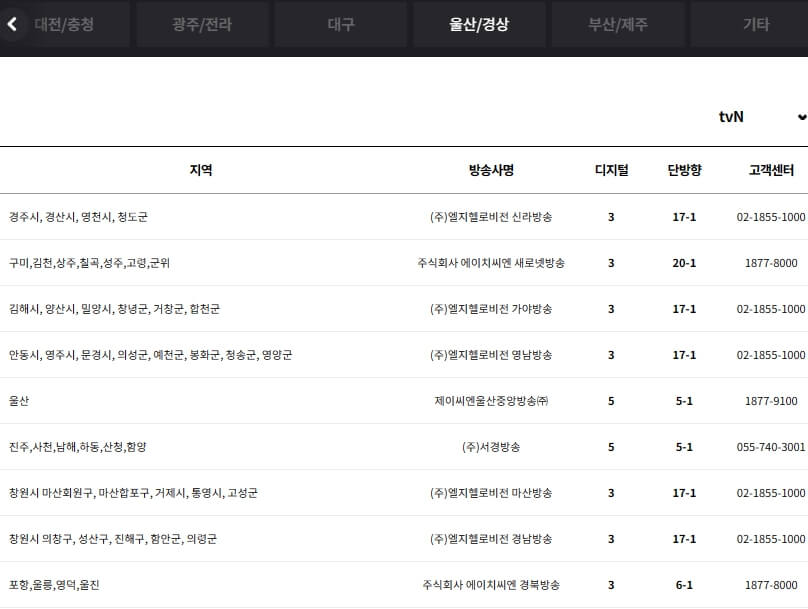The height and width of the screenshot is (609, 808).
Task: Click the 6-1 channel value
Action: 684,585
